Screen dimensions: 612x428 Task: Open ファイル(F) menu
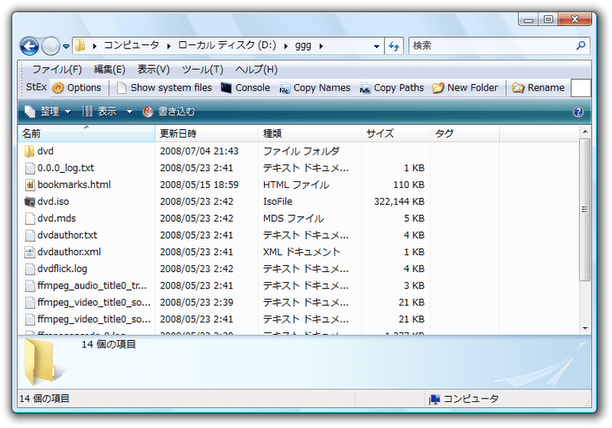(x=57, y=69)
